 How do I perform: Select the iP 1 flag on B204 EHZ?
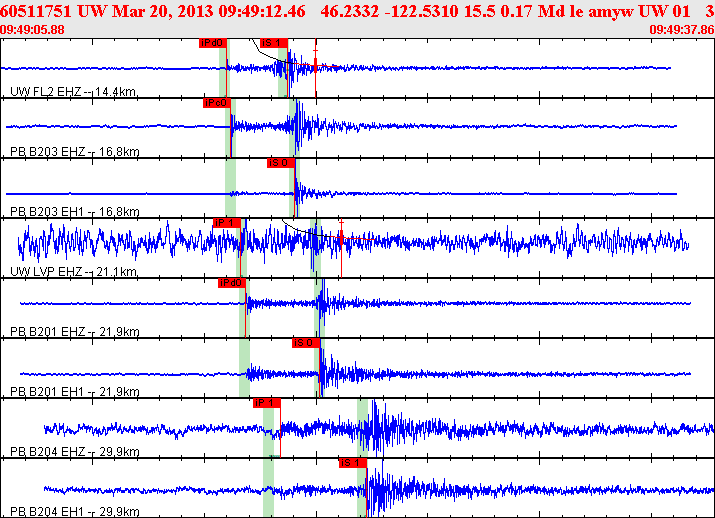[267, 403]
